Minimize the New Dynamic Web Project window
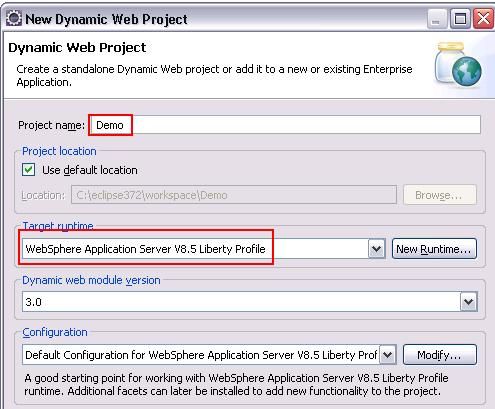495x409 pixels. click(x=436, y=19)
